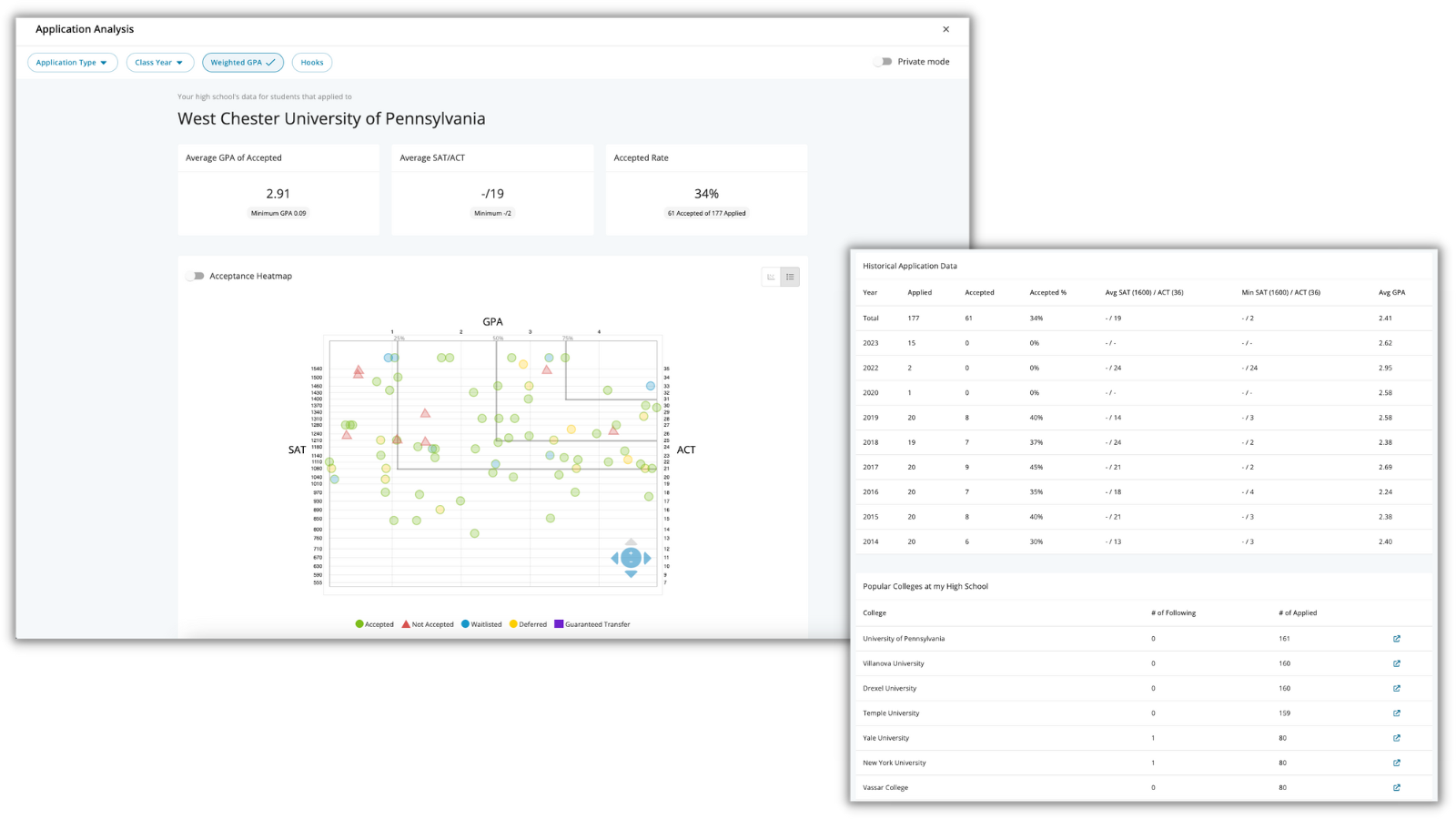Toggle Not Accepted series in legend
This screenshot has width=1456, height=819.
[x=428, y=624]
